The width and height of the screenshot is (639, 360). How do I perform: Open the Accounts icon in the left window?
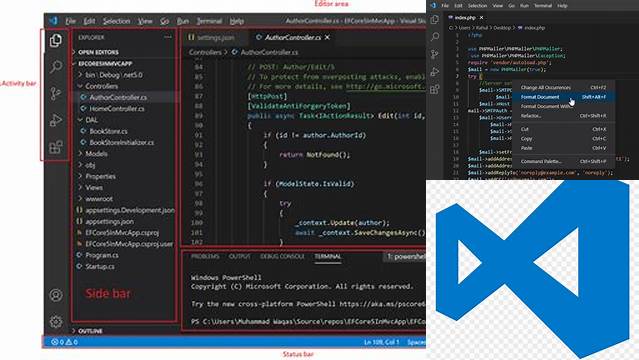(56, 295)
